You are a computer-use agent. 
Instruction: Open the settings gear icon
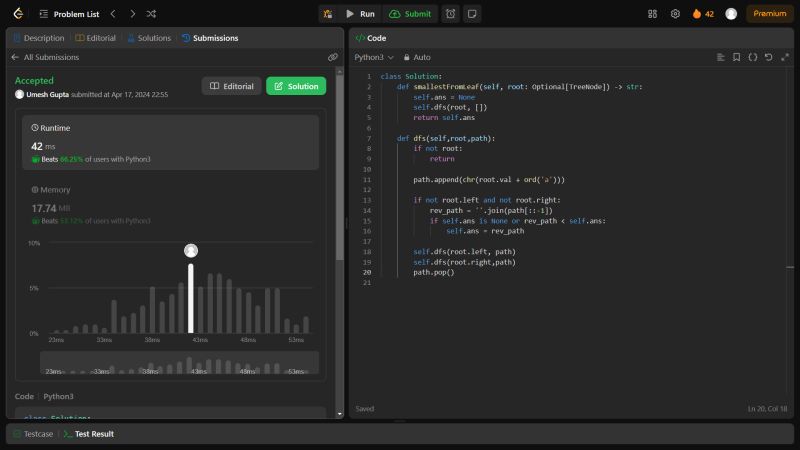pos(675,14)
